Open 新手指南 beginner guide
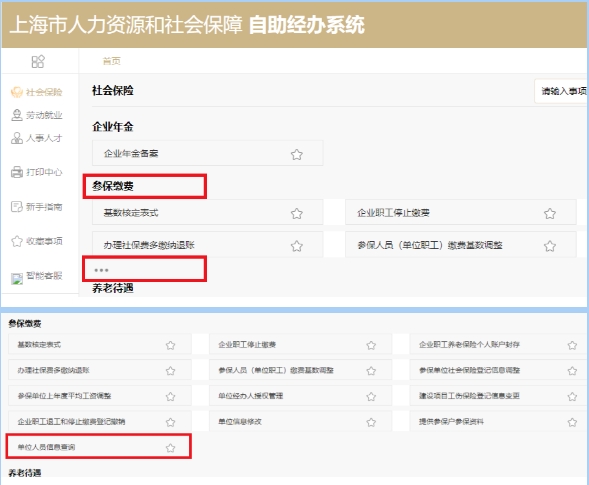The width and height of the screenshot is (589, 485). point(37,207)
